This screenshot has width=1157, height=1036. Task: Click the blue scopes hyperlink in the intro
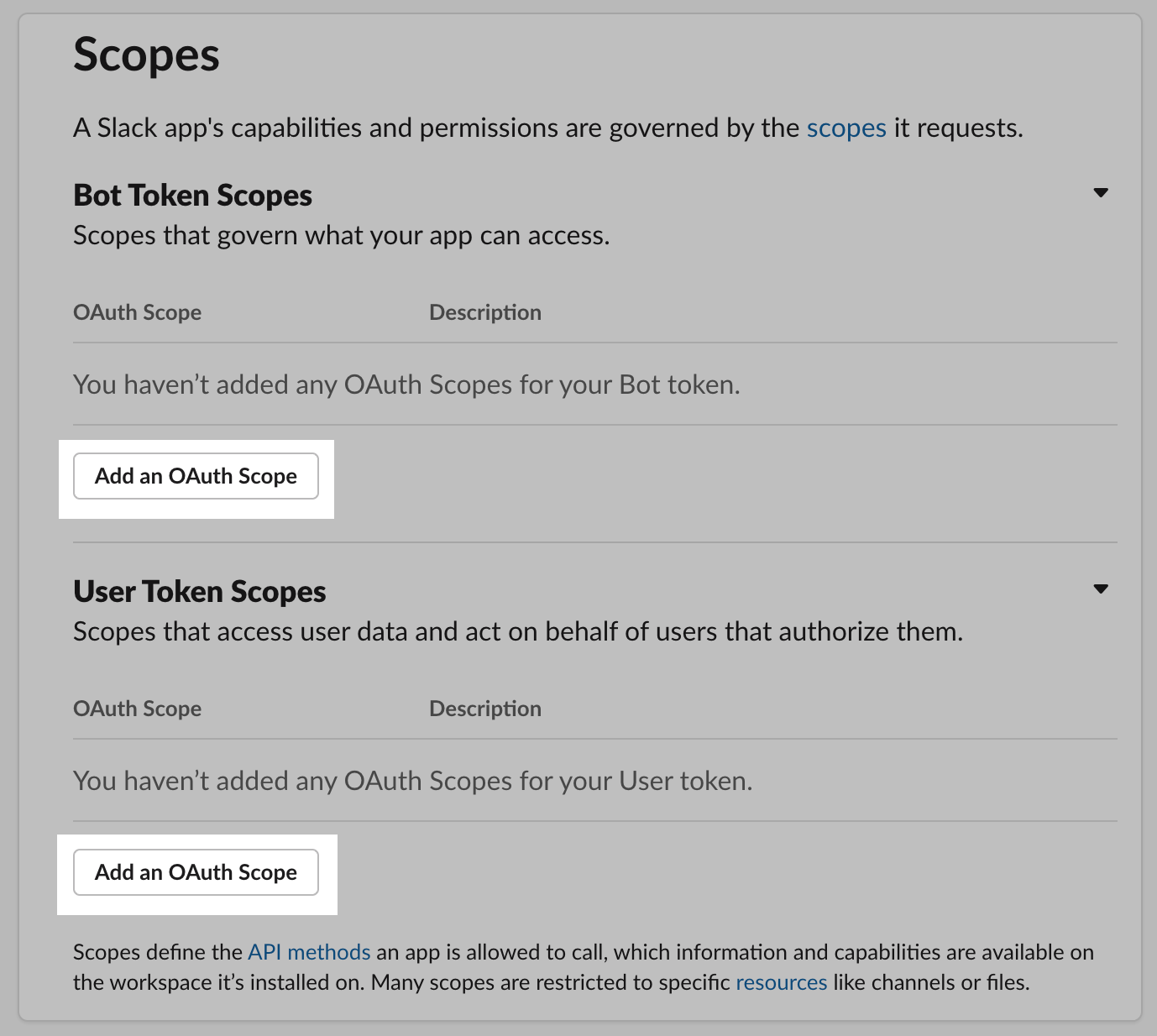point(845,128)
